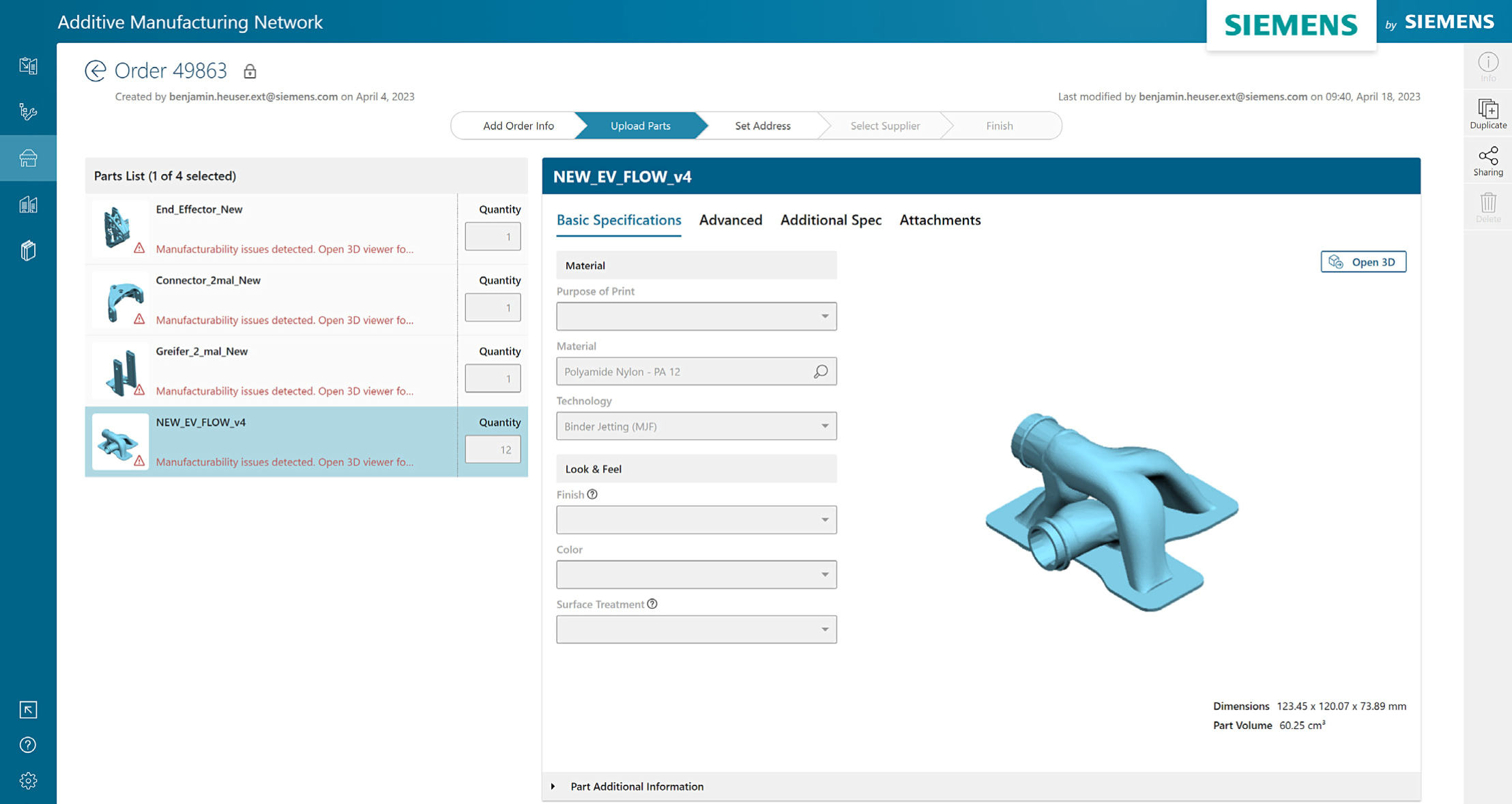Open the Color dropdown
The image size is (1512, 804).
(x=696, y=575)
